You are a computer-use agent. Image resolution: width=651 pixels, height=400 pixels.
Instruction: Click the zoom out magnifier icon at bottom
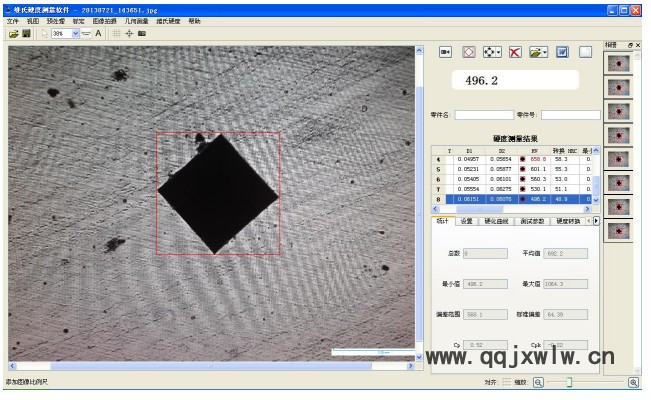click(538, 382)
